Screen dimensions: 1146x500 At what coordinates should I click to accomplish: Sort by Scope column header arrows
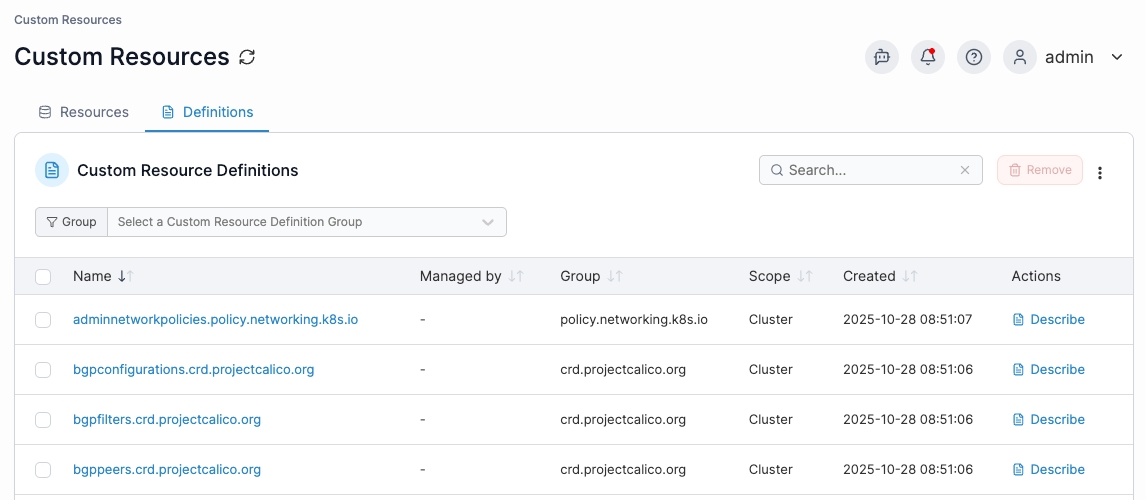coord(804,276)
